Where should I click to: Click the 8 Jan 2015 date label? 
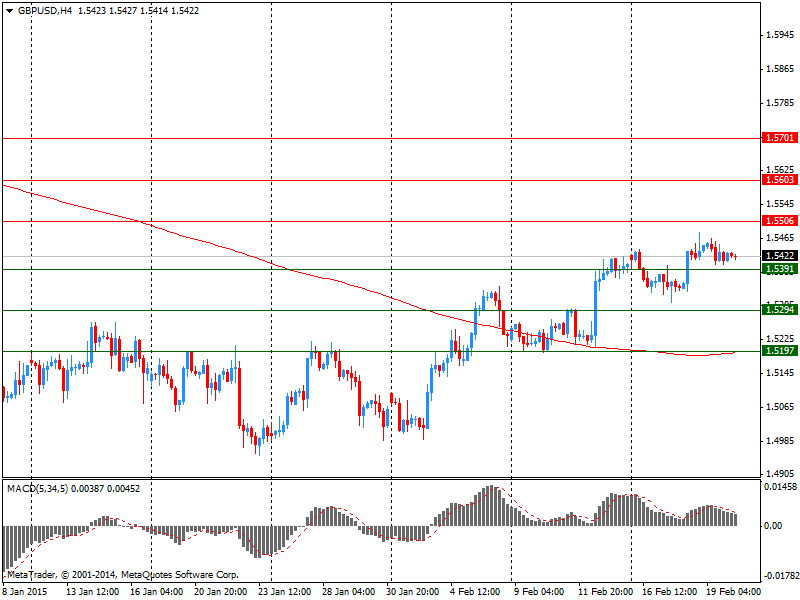click(25, 592)
